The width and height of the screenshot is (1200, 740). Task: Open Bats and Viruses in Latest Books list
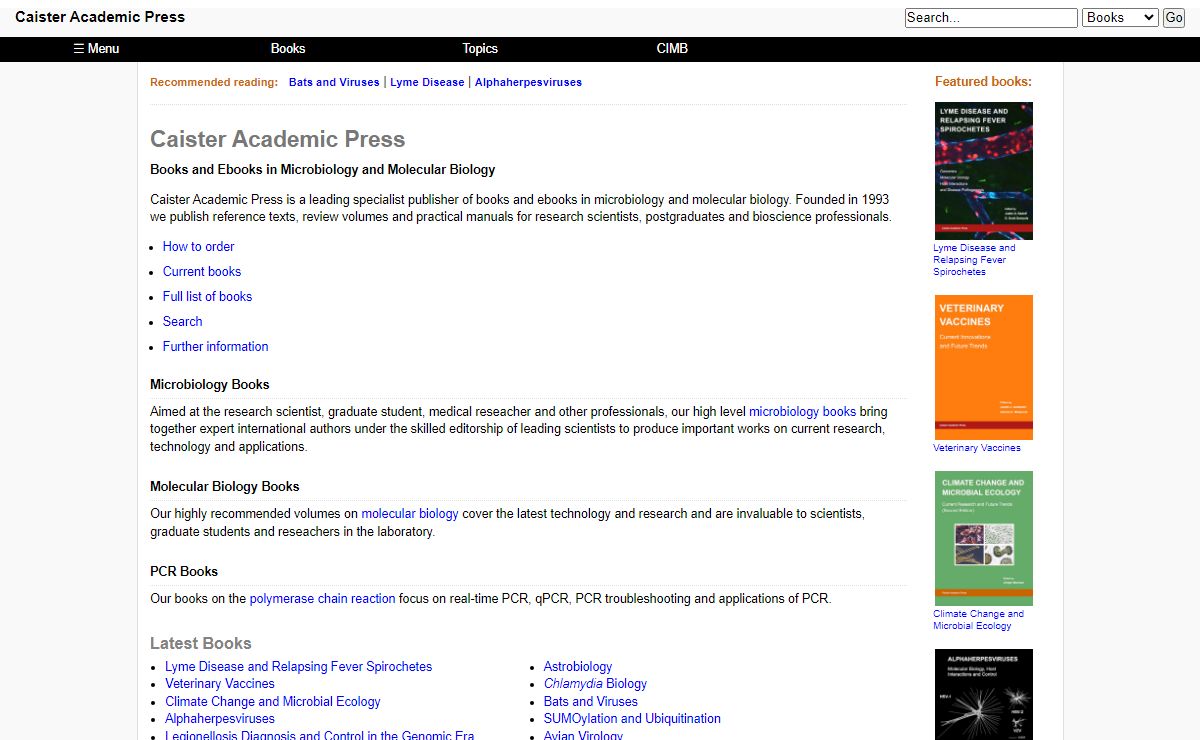590,701
